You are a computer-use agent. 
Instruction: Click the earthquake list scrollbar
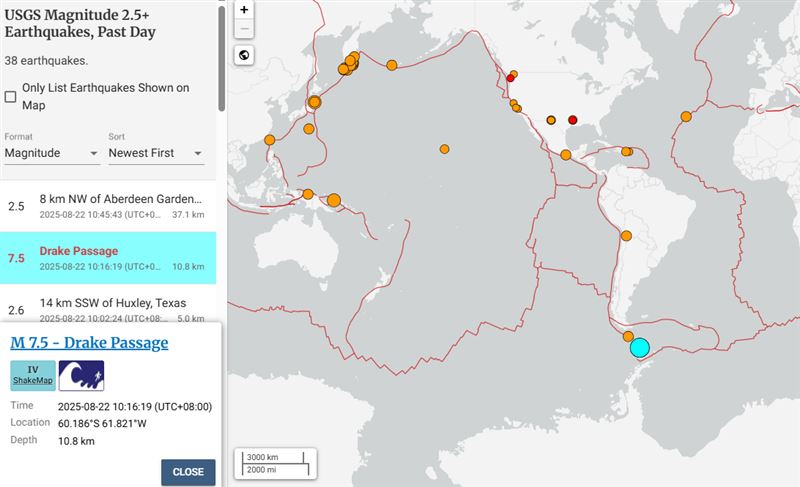click(221, 58)
